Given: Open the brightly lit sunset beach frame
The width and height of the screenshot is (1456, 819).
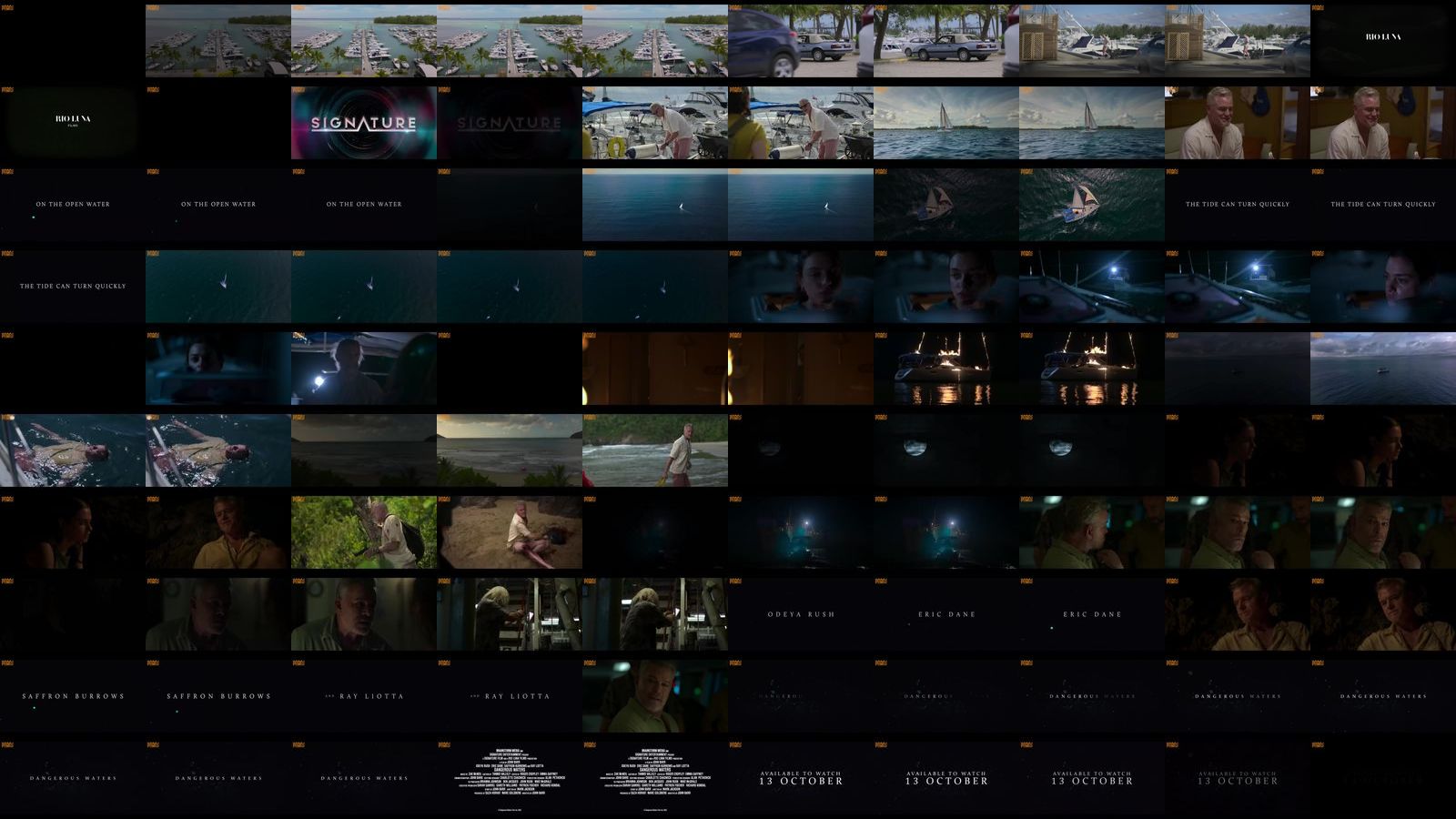Looking at the screenshot, I should pyautogui.click(x=510, y=450).
